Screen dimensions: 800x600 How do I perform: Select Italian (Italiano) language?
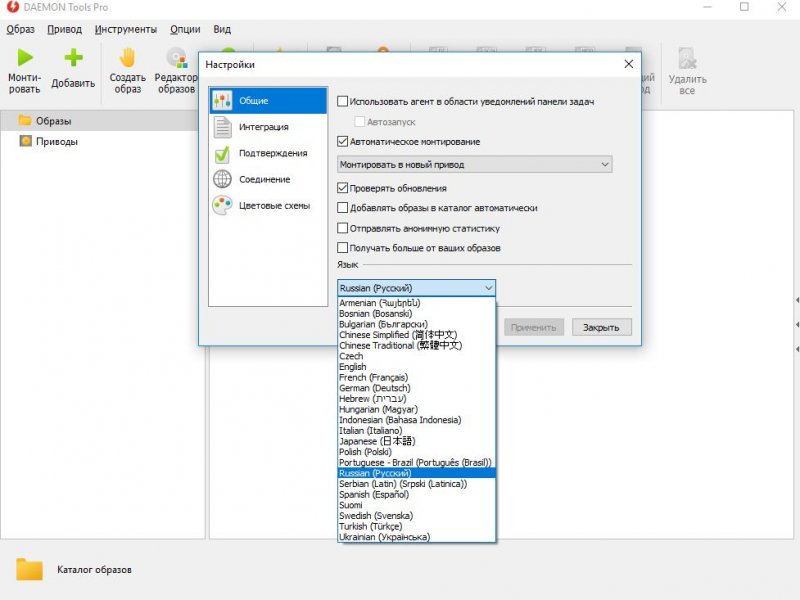pos(416,431)
